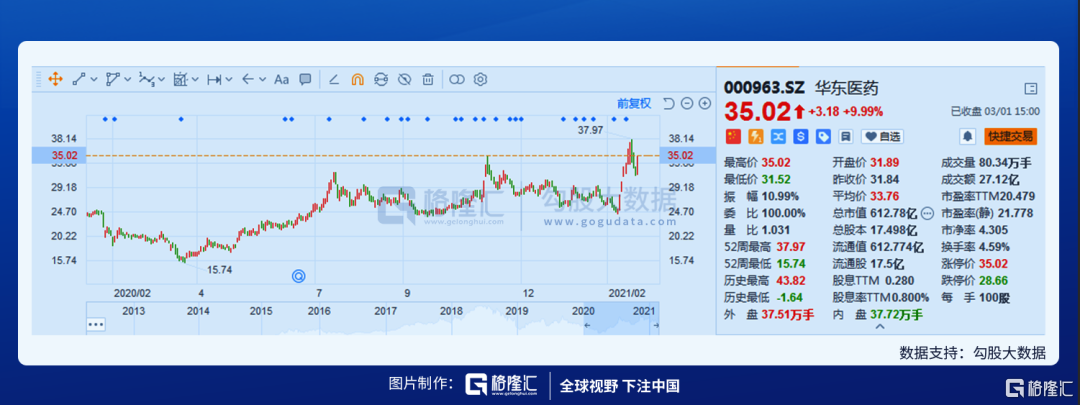Click the 2021/02 date label on chart axis

(x=626, y=293)
